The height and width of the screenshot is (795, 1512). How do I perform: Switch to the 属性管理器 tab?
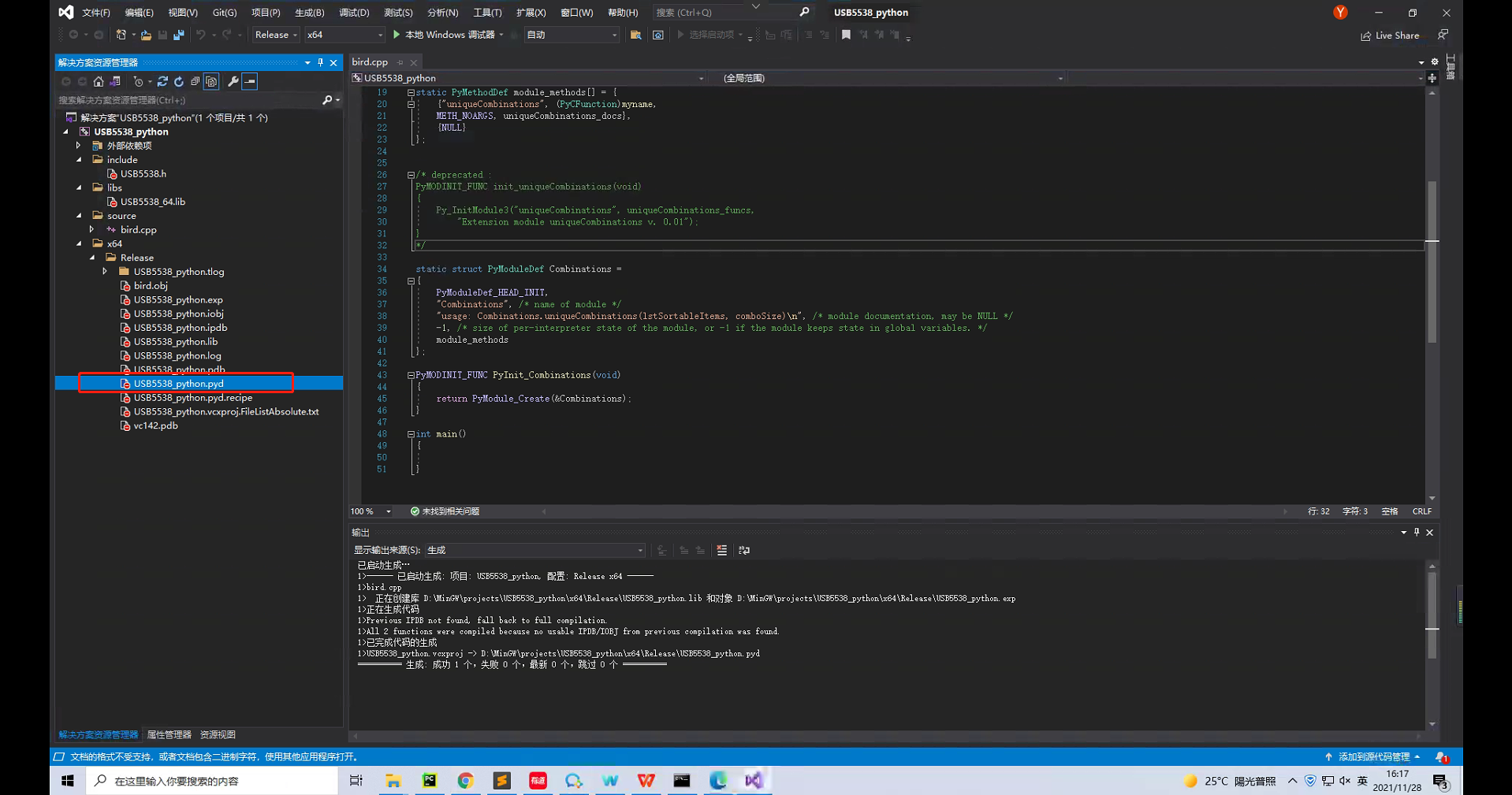click(x=168, y=734)
